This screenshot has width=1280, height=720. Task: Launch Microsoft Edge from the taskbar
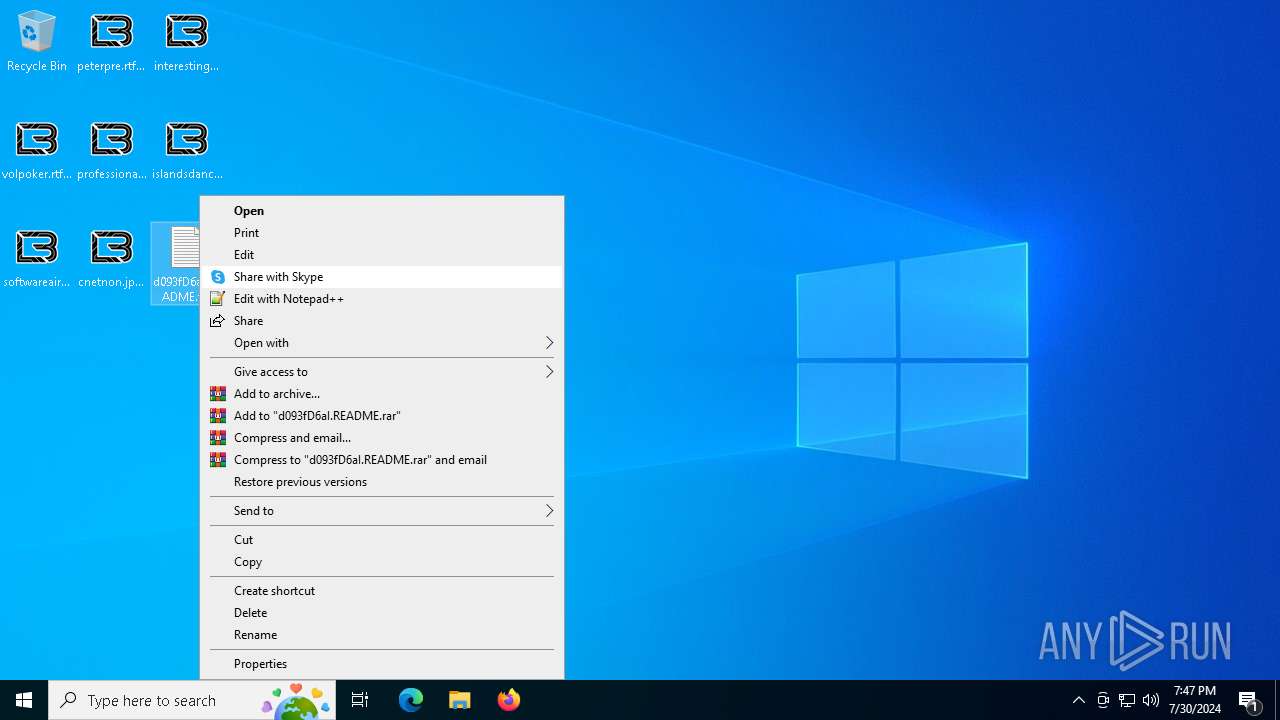[411, 700]
